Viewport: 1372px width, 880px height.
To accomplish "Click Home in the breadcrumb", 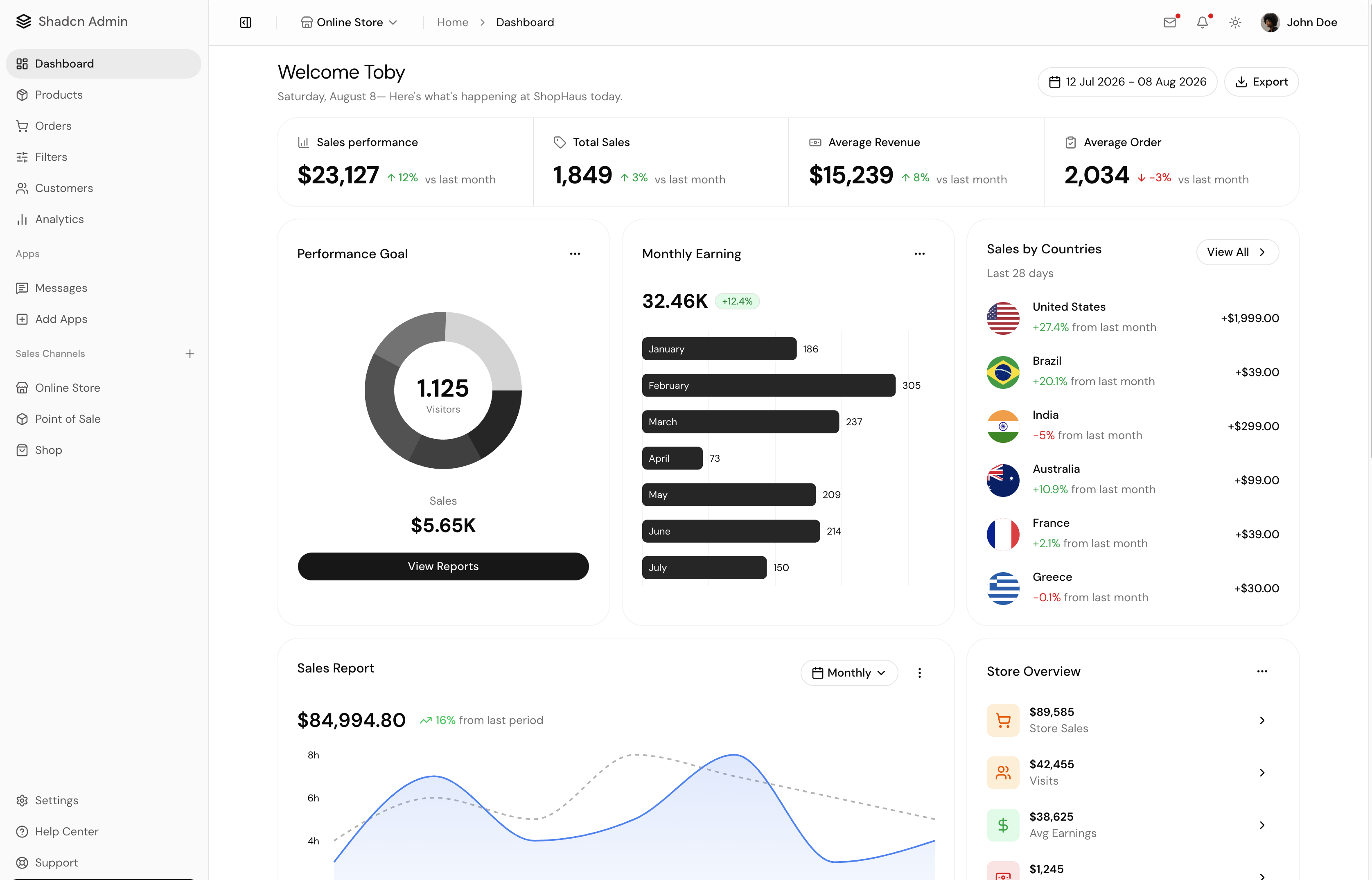I will click(453, 22).
